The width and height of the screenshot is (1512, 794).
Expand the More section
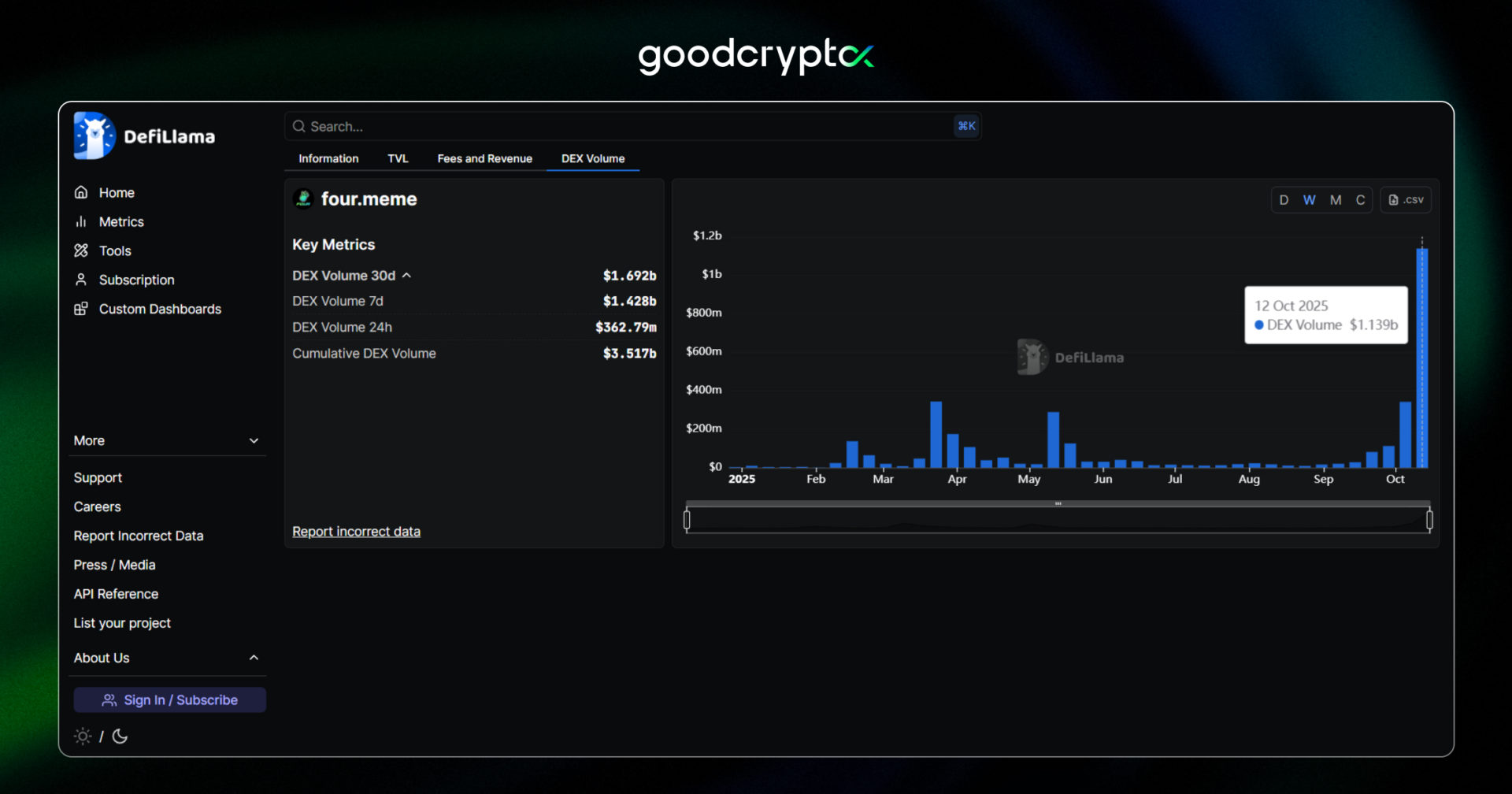254,440
